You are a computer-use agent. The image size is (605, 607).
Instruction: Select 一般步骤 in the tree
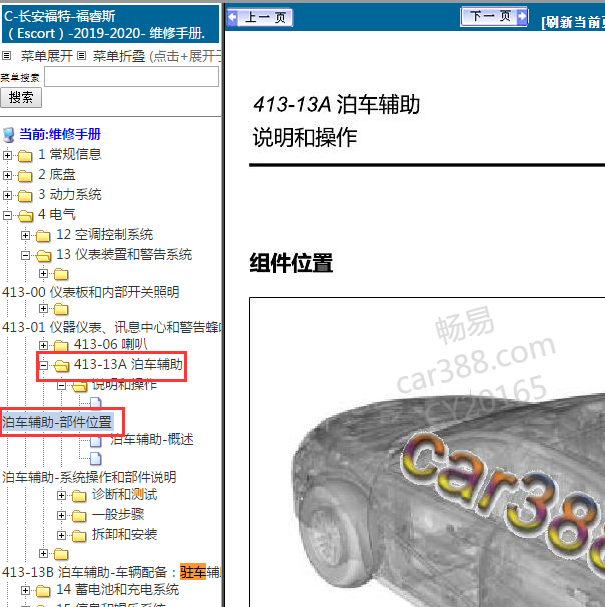click(118, 514)
